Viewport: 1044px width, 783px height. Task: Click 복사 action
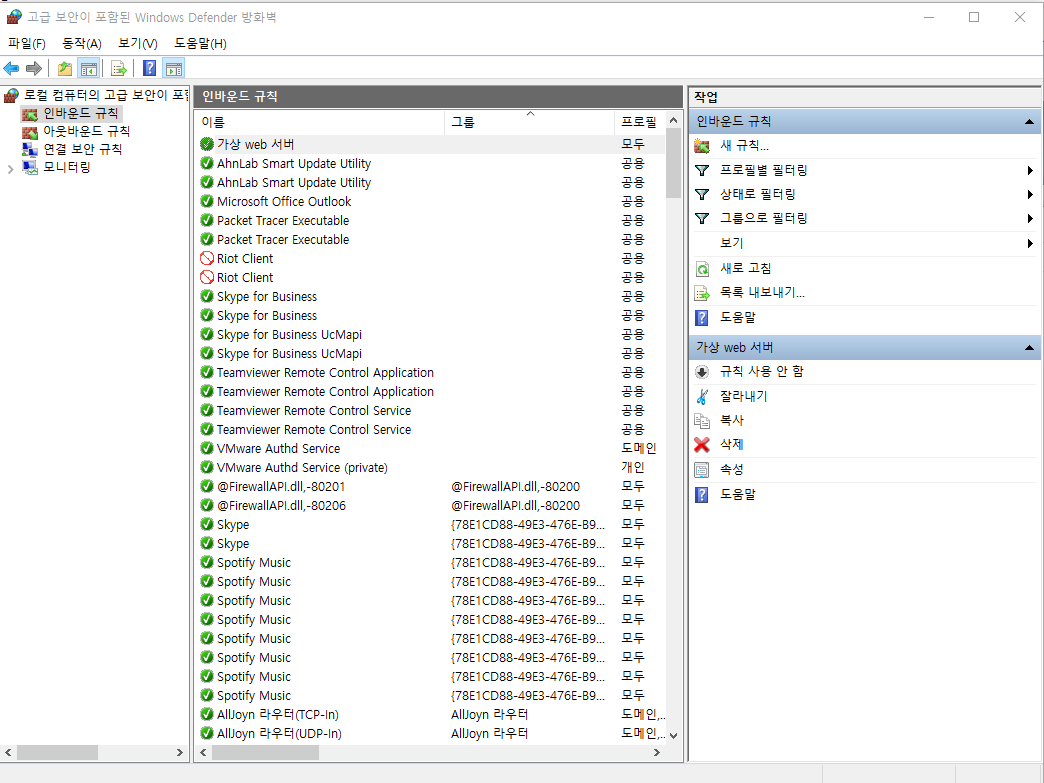[x=732, y=420]
